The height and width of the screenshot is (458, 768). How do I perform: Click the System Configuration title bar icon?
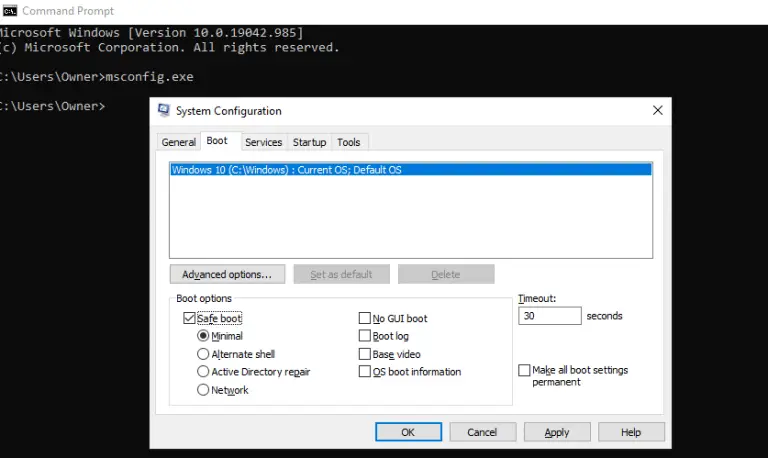point(163,111)
